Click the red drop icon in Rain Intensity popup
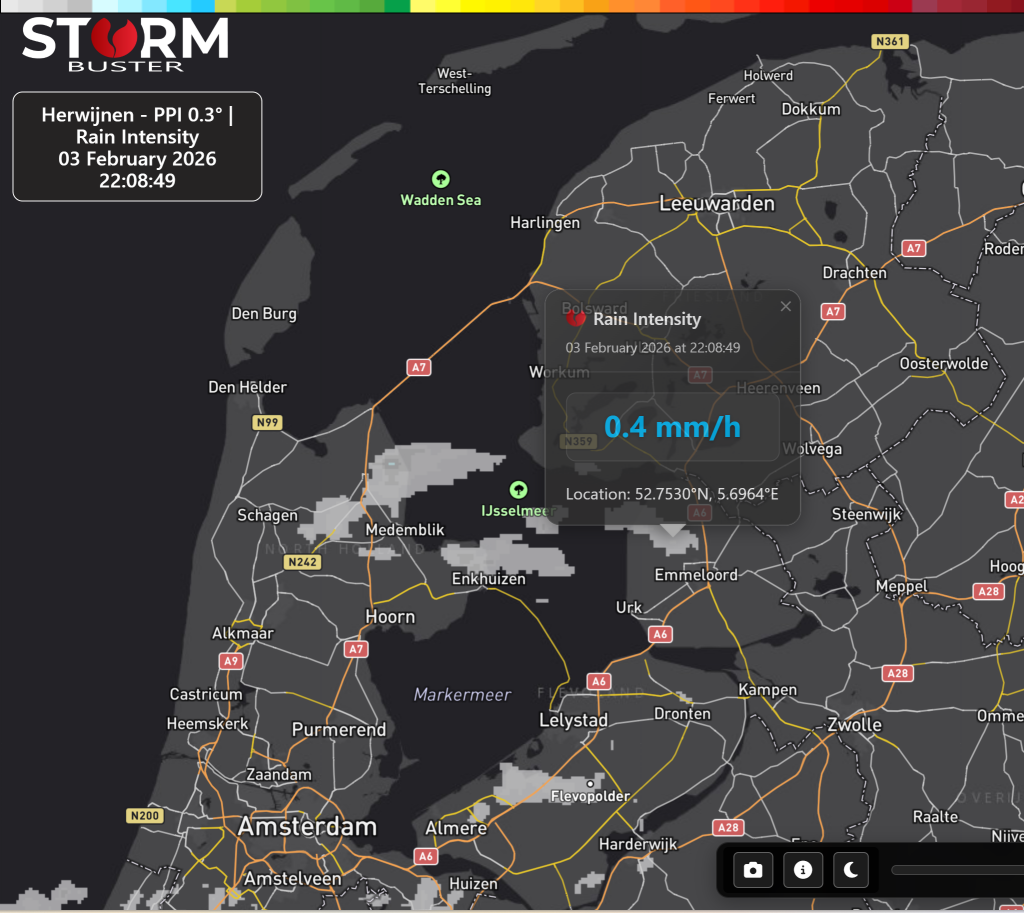Screen dimensions: 1024x913 [x=576, y=318]
